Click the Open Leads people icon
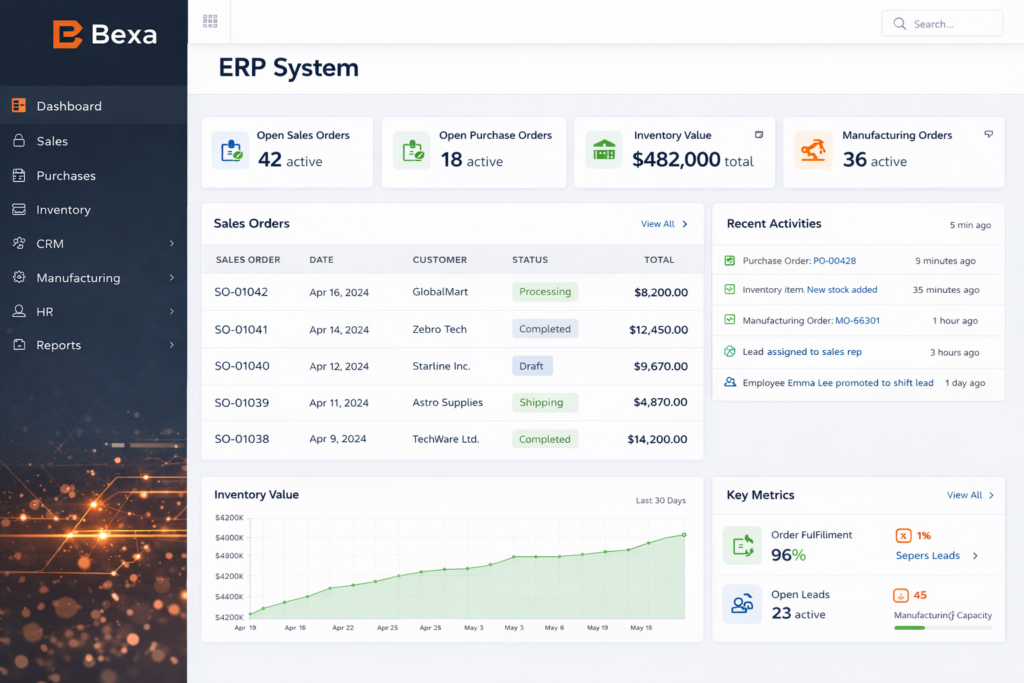This screenshot has height=683, width=1024. (742, 604)
